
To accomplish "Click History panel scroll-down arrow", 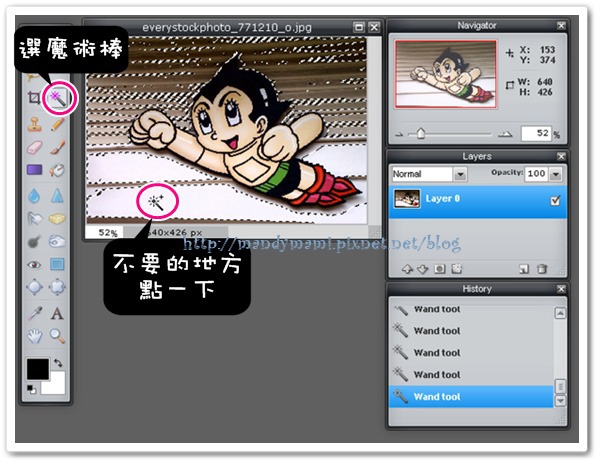I will [x=560, y=401].
